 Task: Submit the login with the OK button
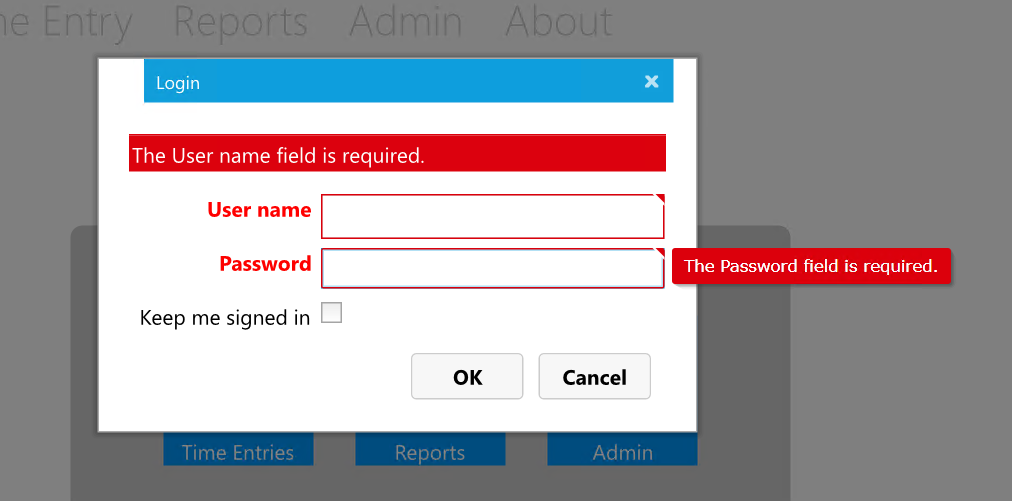pyautogui.click(x=467, y=376)
